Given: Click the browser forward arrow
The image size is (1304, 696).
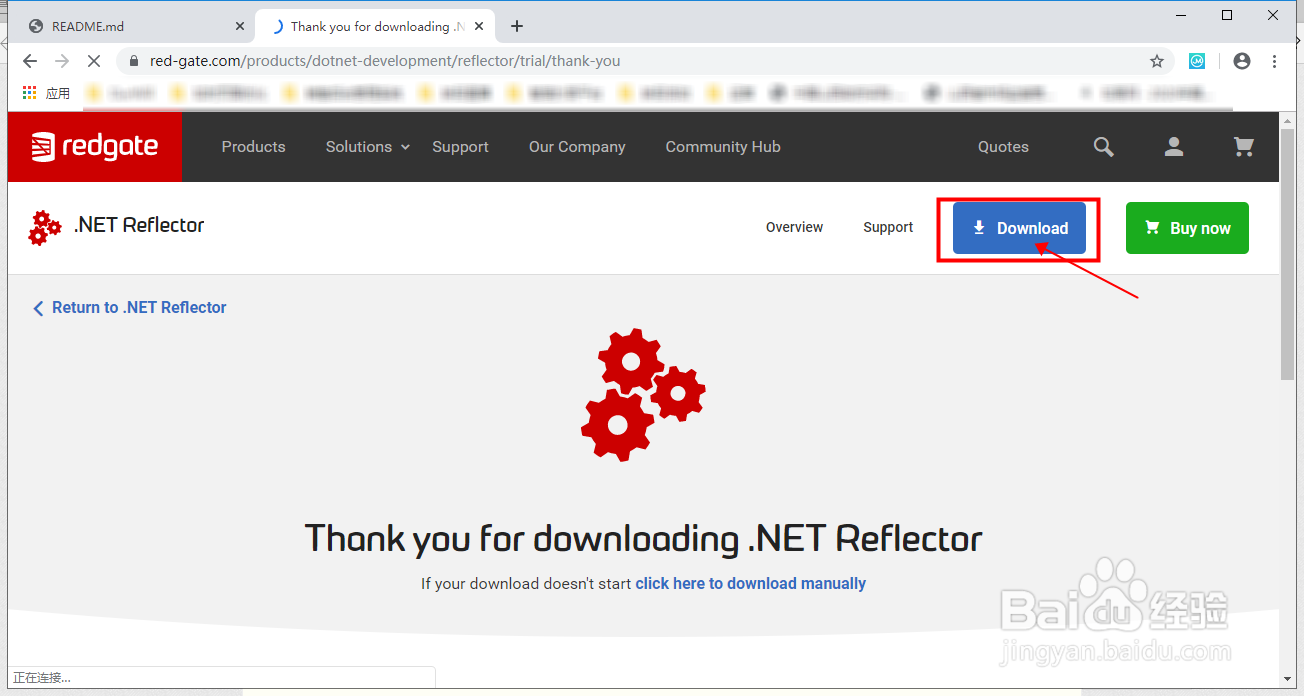Looking at the screenshot, I should 62,61.
